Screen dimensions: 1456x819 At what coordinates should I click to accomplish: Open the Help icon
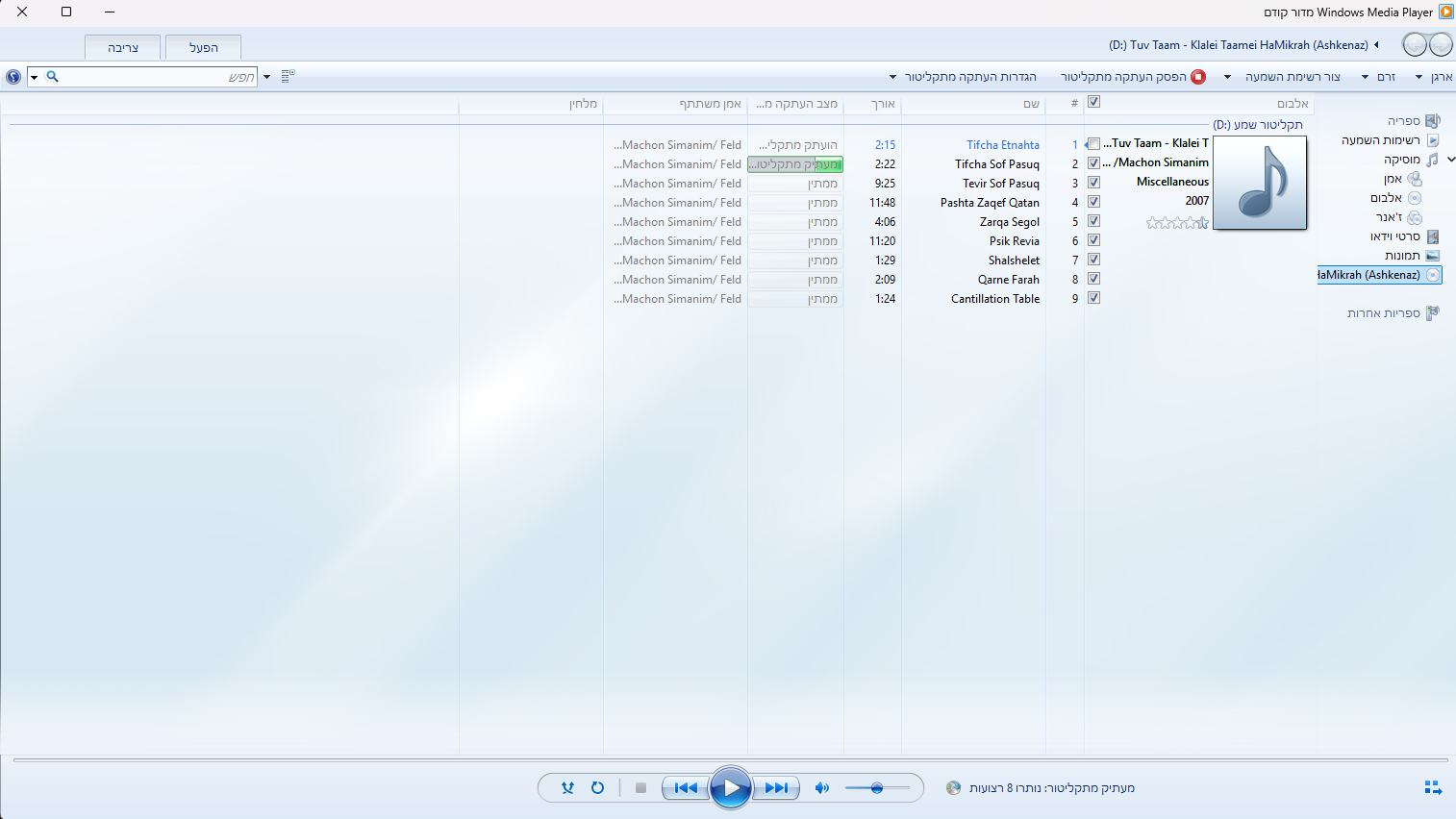coord(13,77)
